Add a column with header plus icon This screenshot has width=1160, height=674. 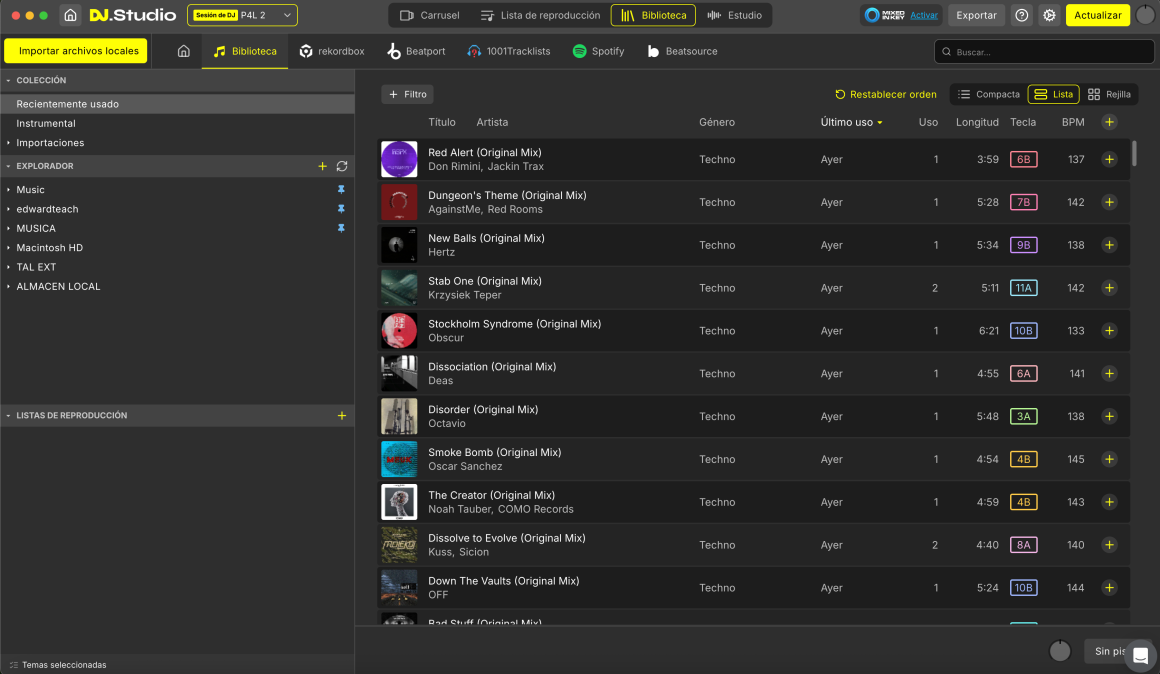[x=1109, y=122]
